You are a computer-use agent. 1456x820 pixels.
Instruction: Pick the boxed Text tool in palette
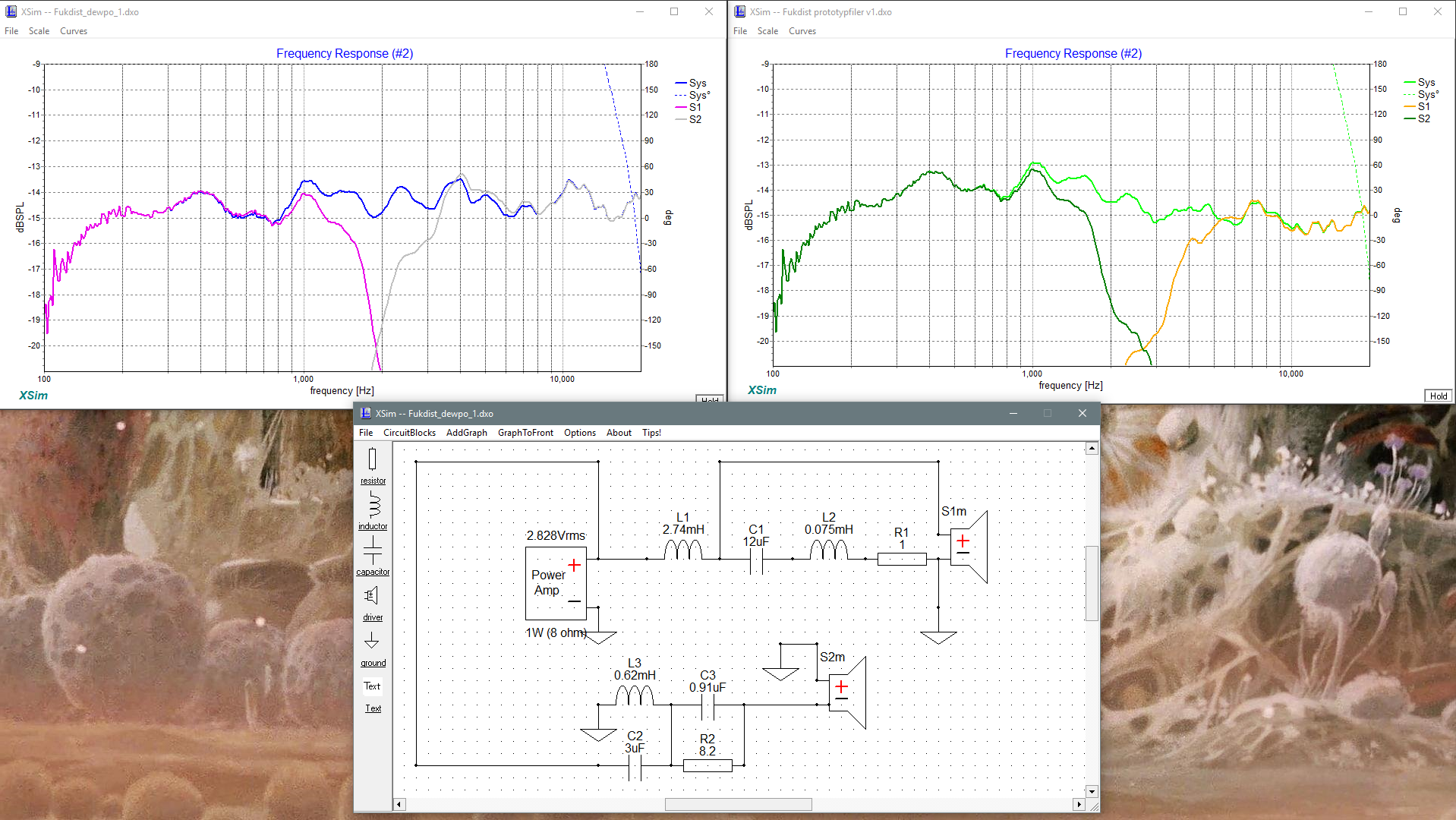372,686
